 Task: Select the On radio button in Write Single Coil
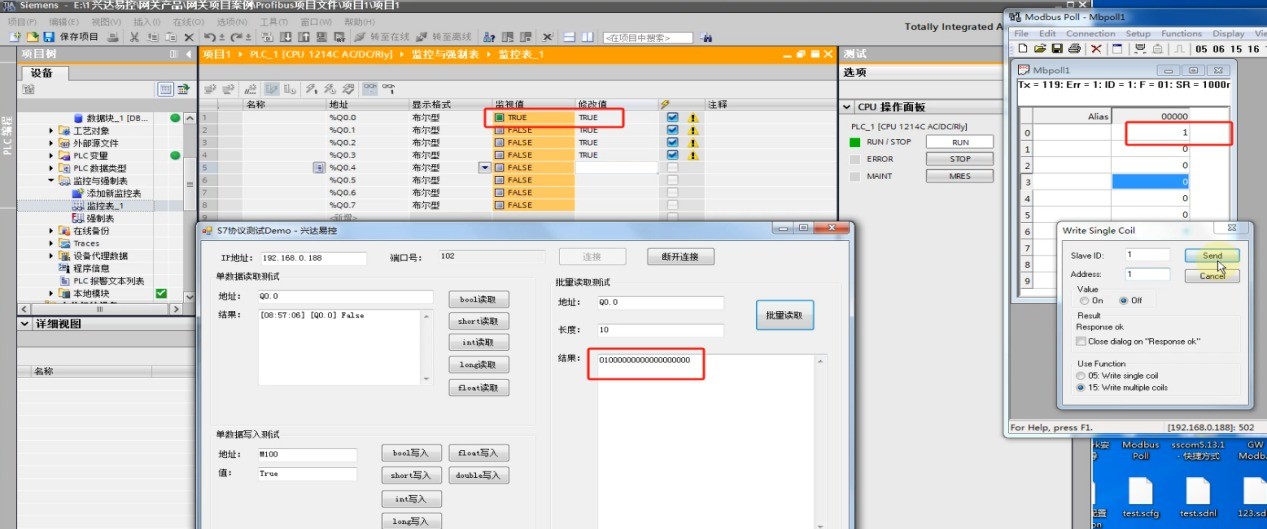(1083, 300)
